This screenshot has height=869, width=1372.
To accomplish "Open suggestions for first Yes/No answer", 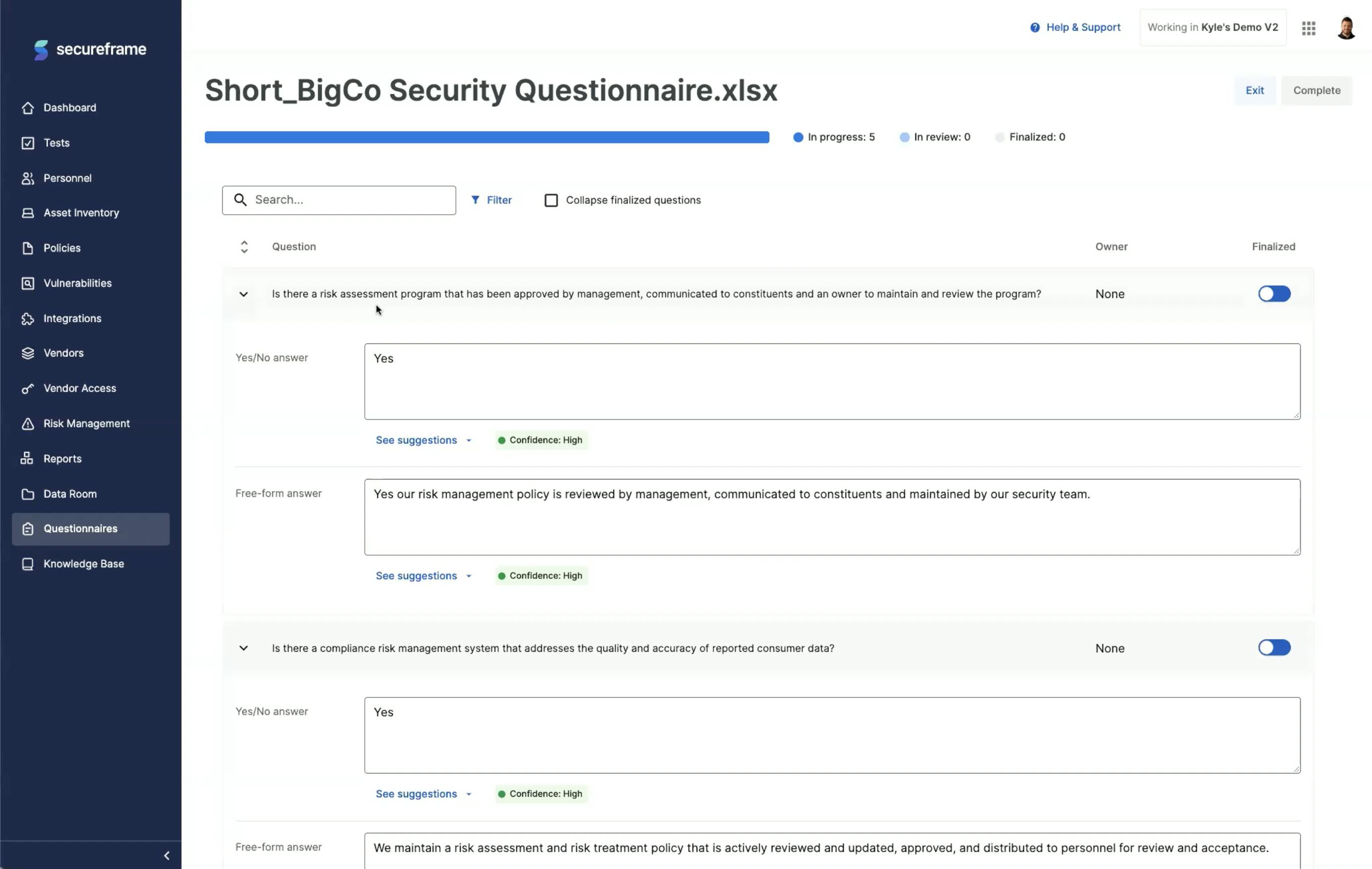I will coord(423,440).
